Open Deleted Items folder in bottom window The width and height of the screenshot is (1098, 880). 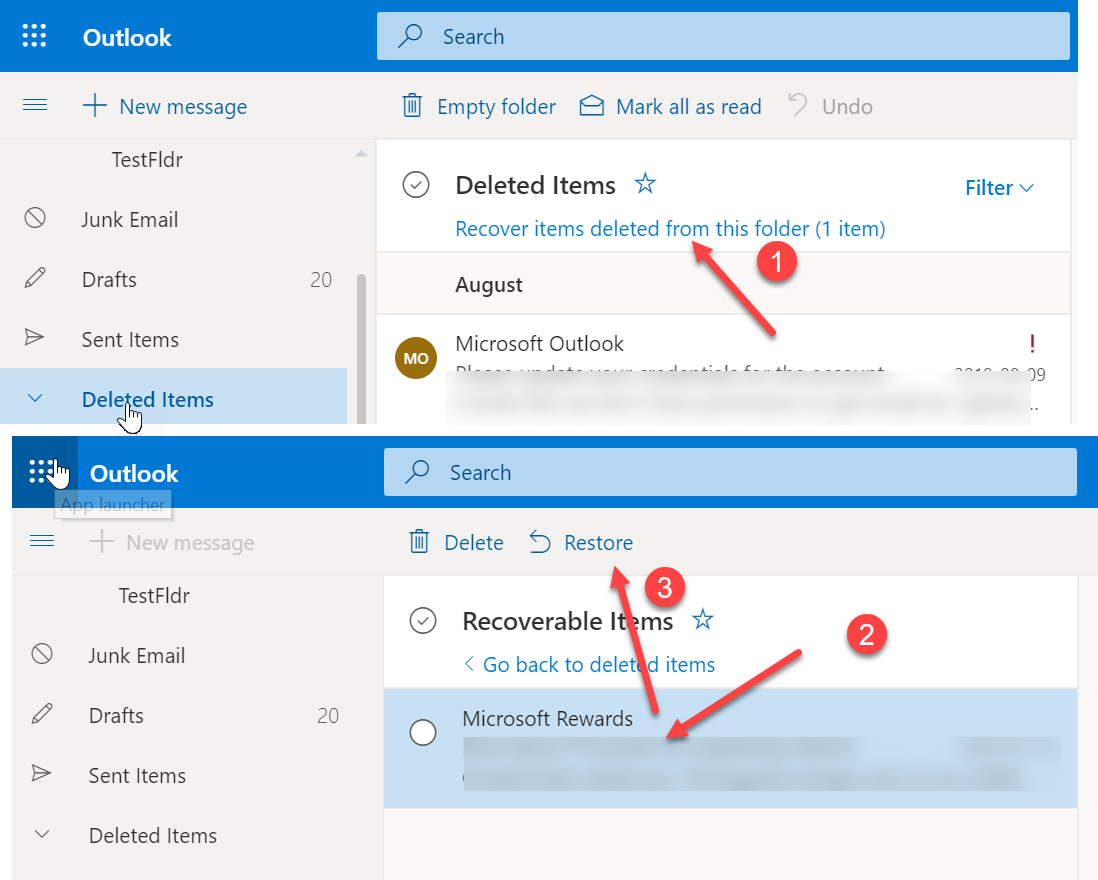(x=153, y=835)
